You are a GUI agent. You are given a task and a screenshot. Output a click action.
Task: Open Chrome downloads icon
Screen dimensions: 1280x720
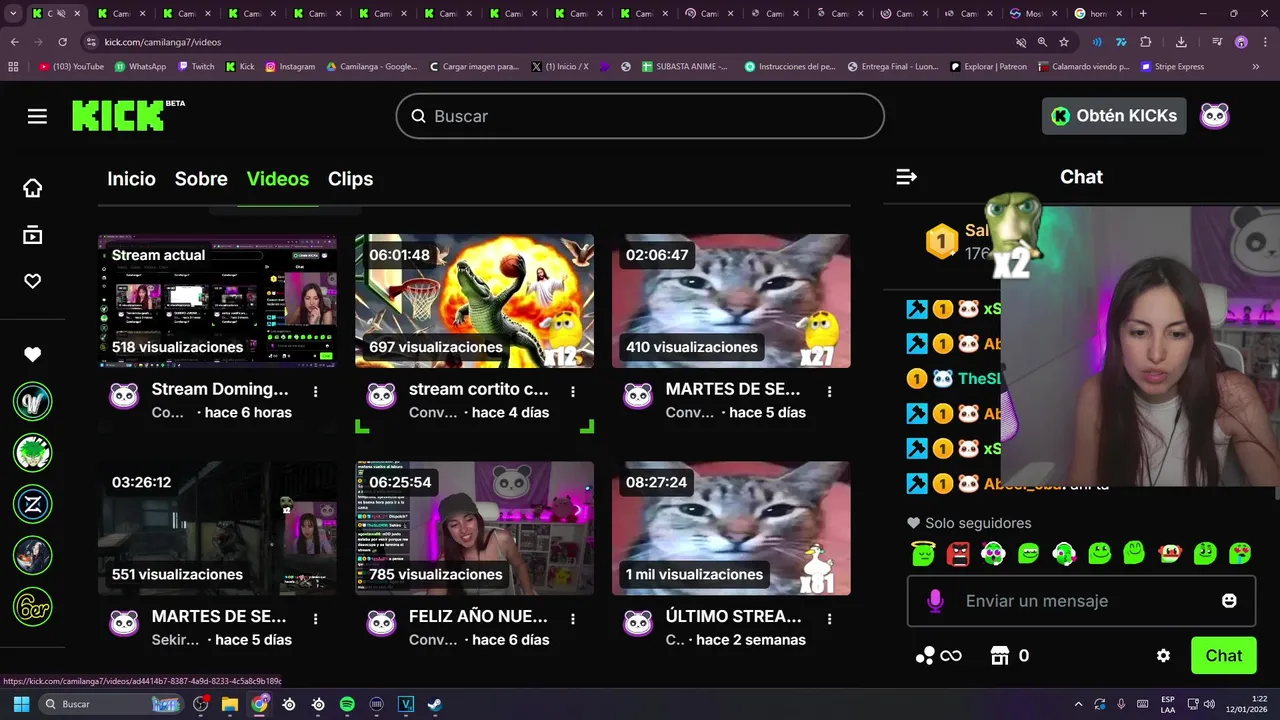point(1181,42)
